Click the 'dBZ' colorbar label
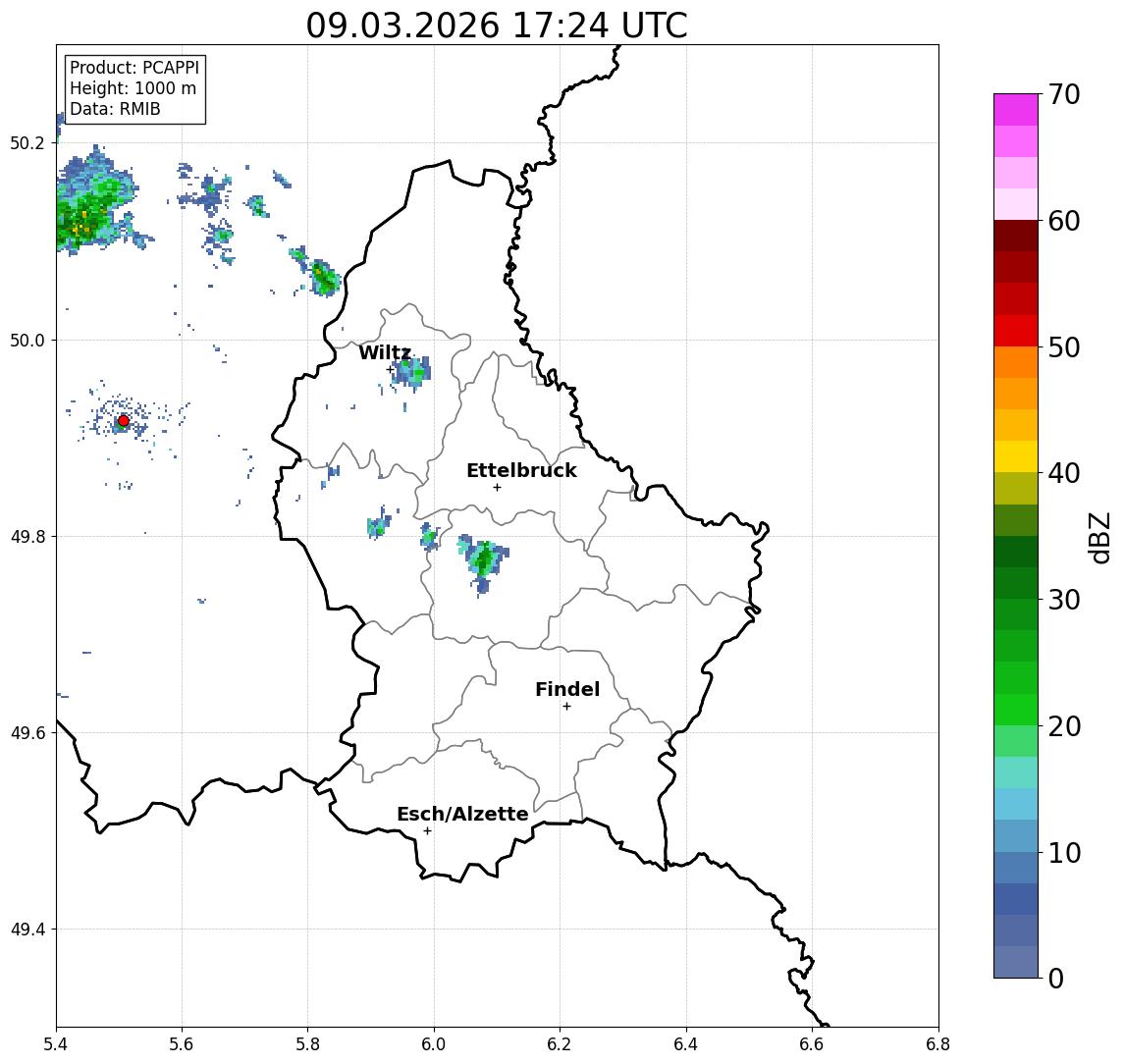 pyautogui.click(x=1098, y=537)
